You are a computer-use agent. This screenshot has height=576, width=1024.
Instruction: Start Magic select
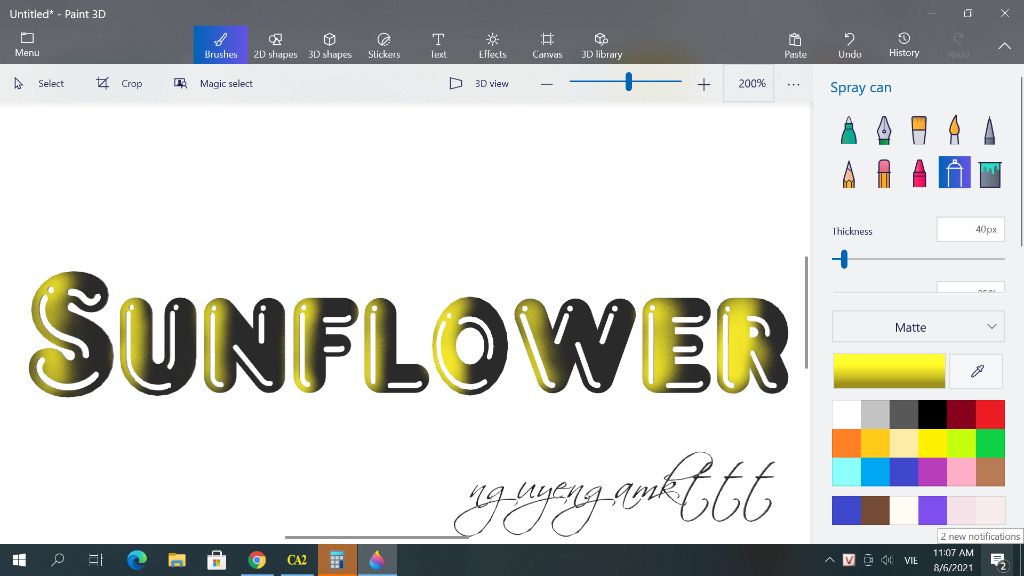pos(213,84)
